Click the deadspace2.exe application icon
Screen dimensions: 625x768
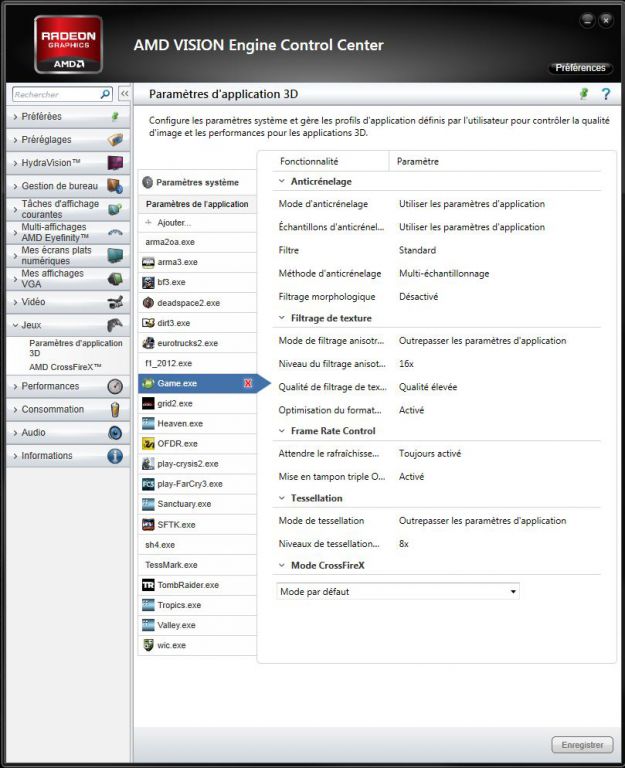coord(148,303)
